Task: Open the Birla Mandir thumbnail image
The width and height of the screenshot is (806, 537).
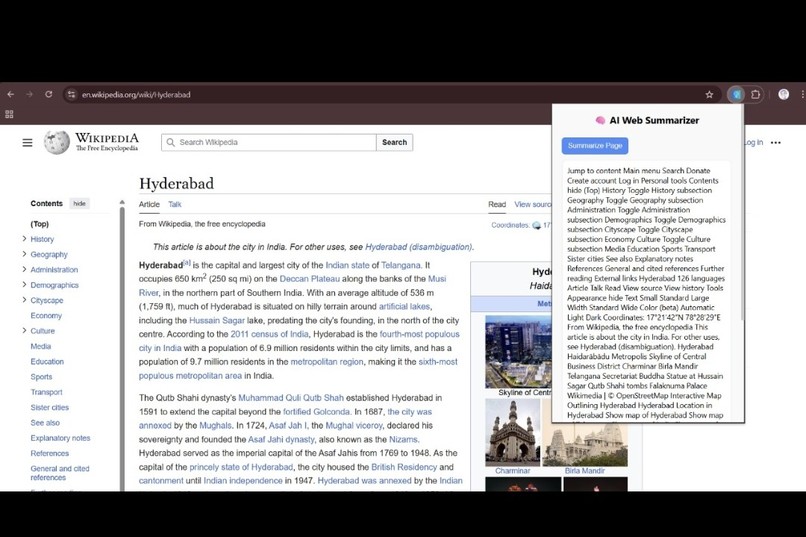Action: tap(585, 445)
